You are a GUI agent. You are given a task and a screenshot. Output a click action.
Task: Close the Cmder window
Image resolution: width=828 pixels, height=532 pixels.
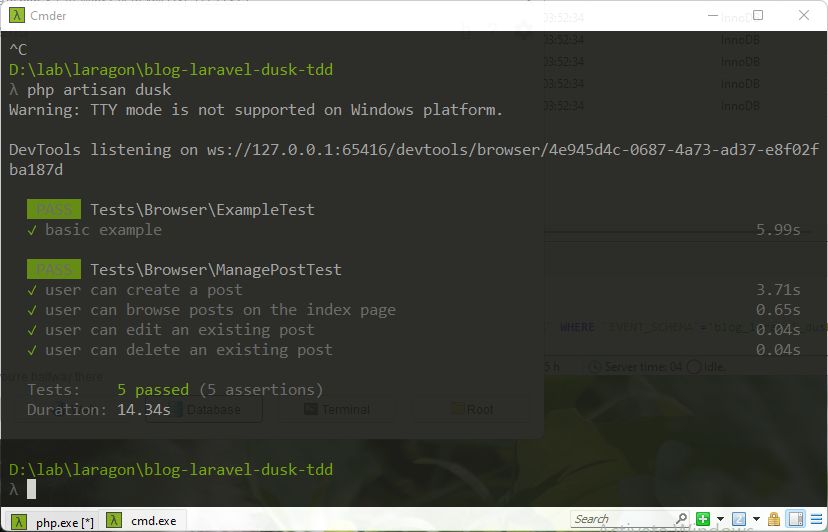pyautogui.click(x=804, y=15)
